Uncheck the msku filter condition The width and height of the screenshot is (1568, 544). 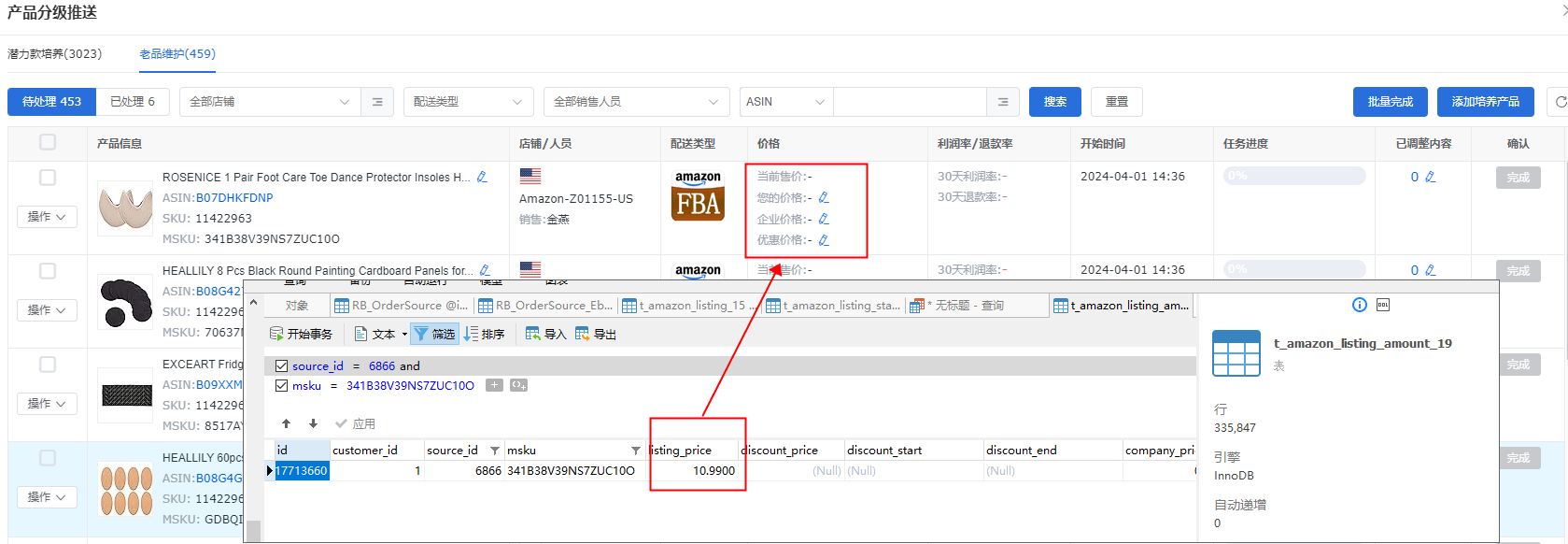point(281,385)
